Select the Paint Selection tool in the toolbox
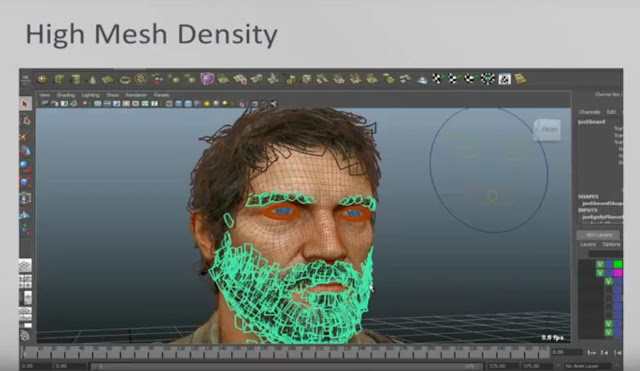 click(25, 136)
